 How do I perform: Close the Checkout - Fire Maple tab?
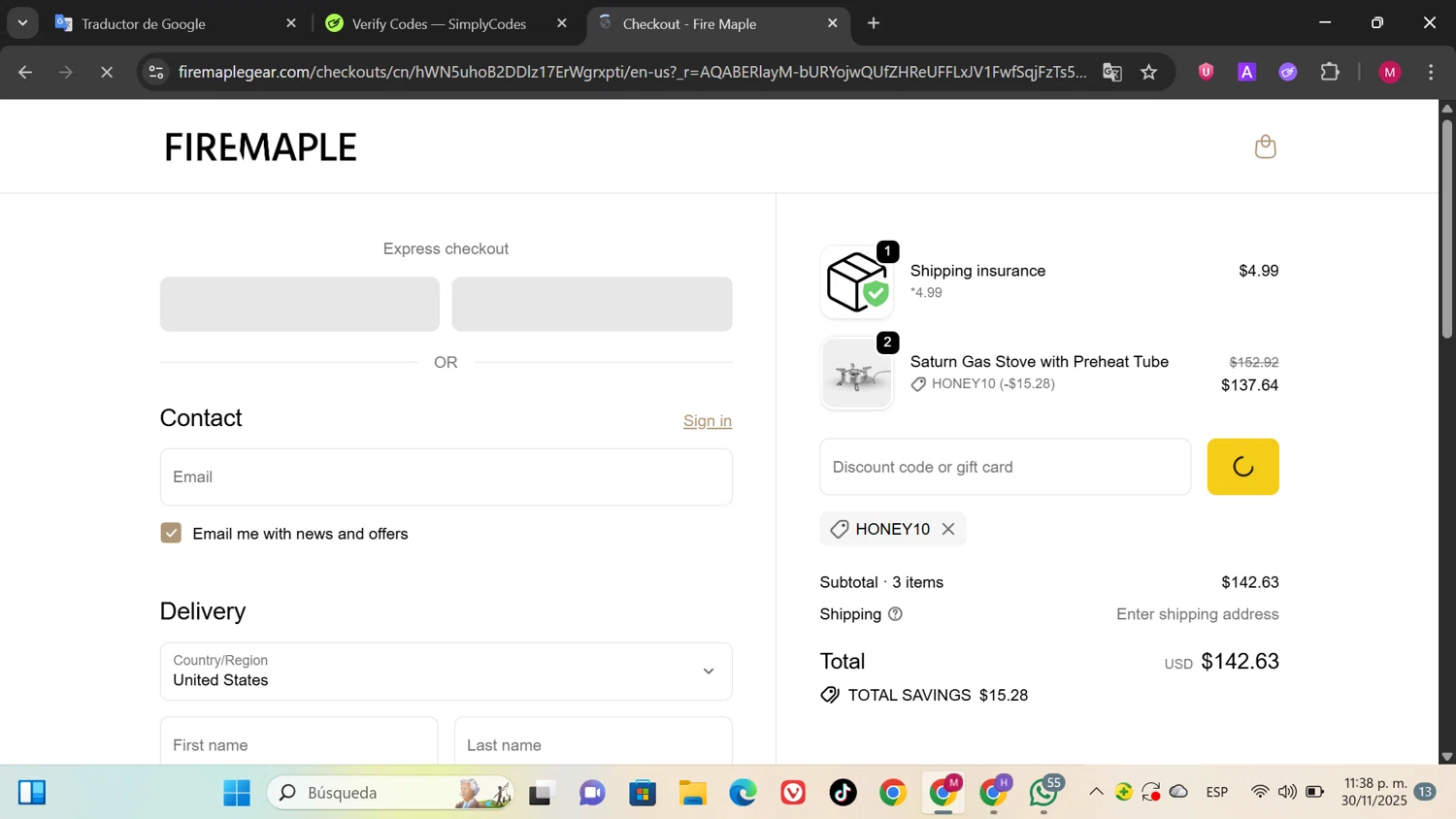(832, 23)
